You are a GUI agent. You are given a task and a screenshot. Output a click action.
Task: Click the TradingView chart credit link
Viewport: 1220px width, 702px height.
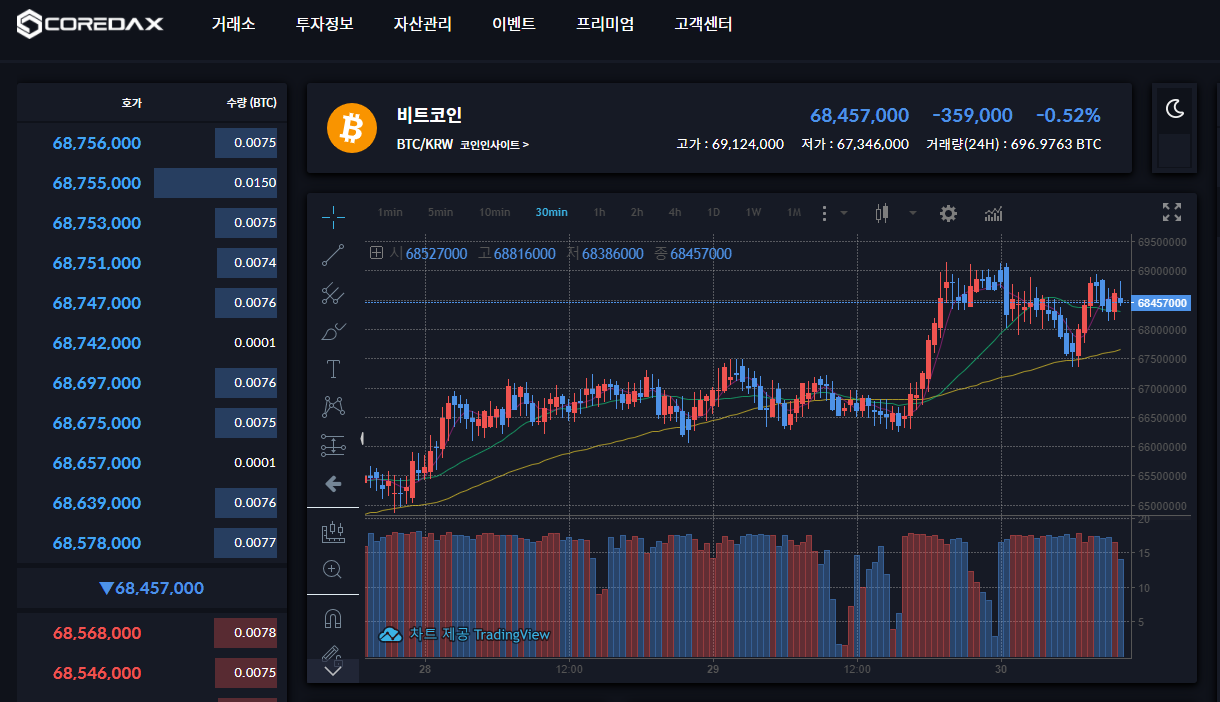(465, 634)
